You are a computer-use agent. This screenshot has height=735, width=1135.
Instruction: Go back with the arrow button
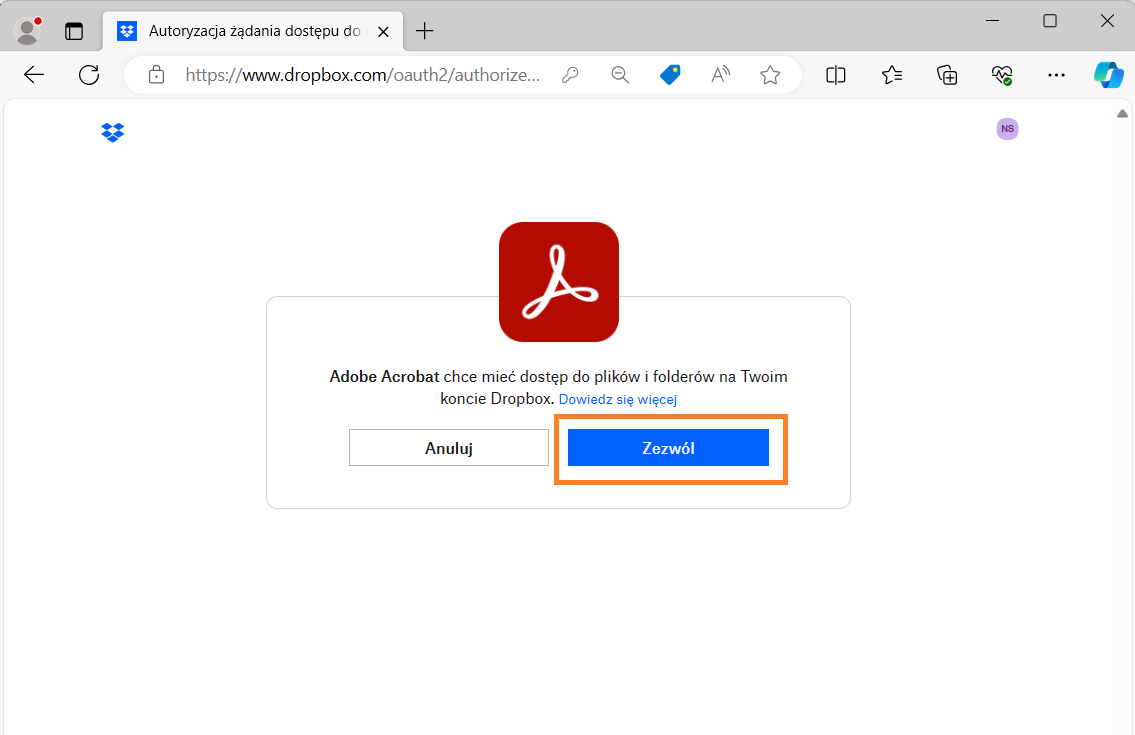point(34,75)
